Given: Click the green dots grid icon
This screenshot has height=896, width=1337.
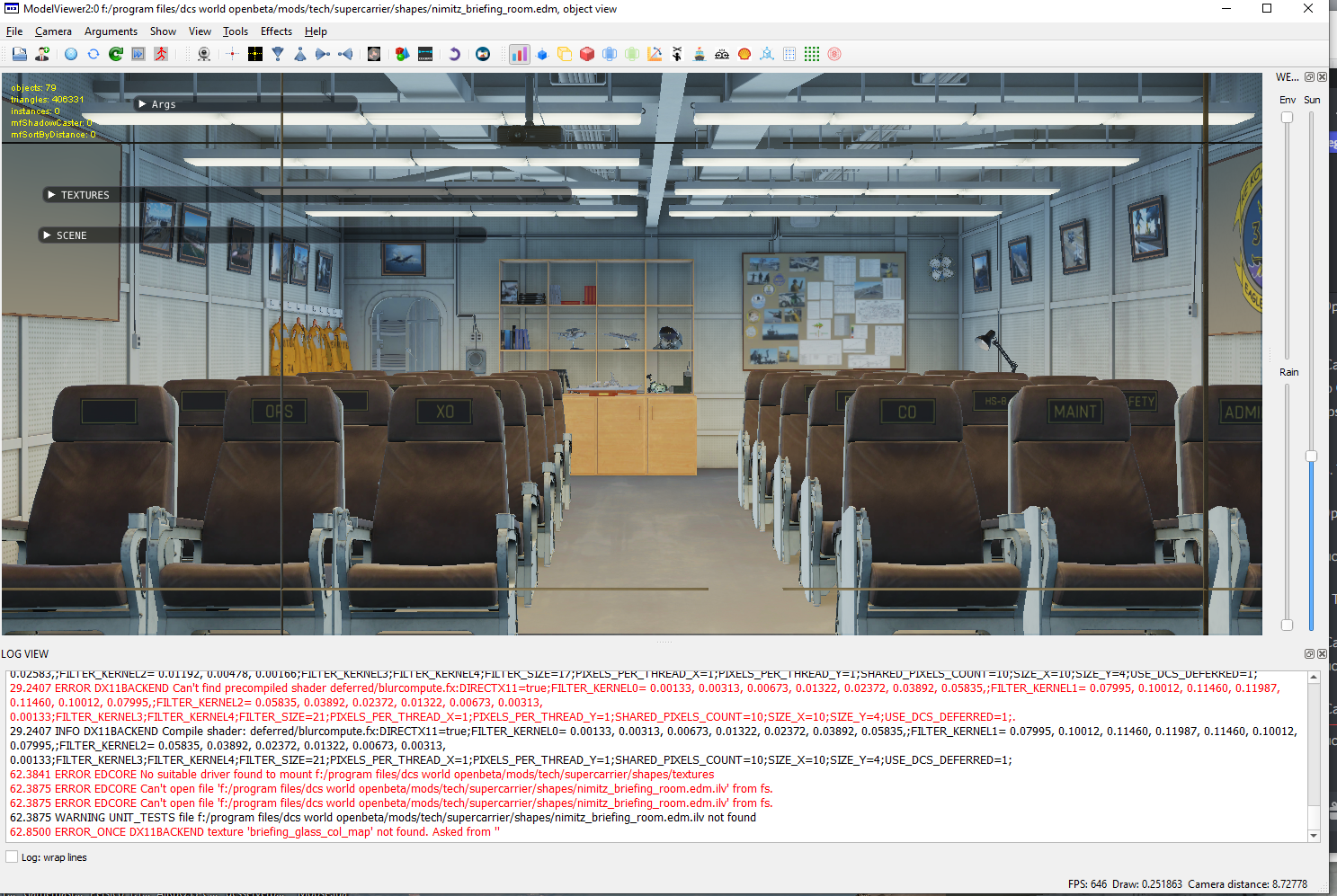Looking at the screenshot, I should click(812, 54).
